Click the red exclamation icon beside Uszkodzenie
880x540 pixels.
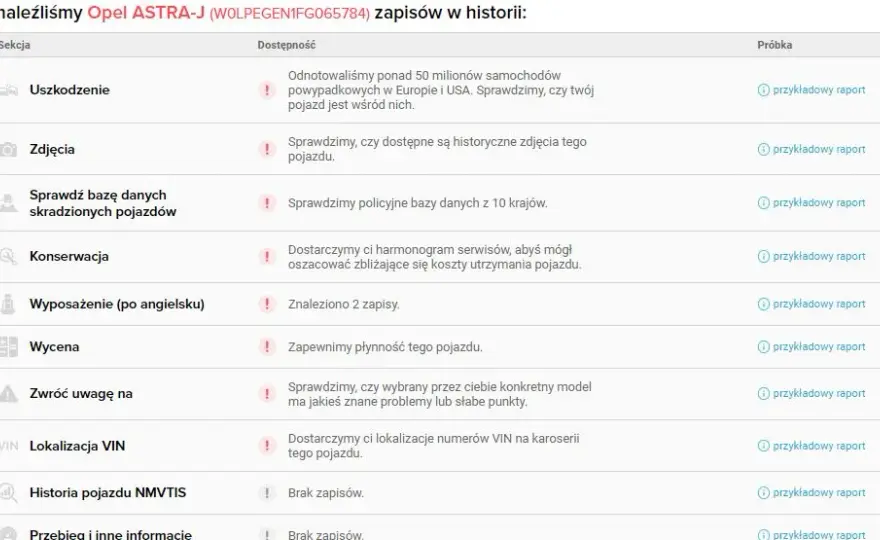(267, 90)
